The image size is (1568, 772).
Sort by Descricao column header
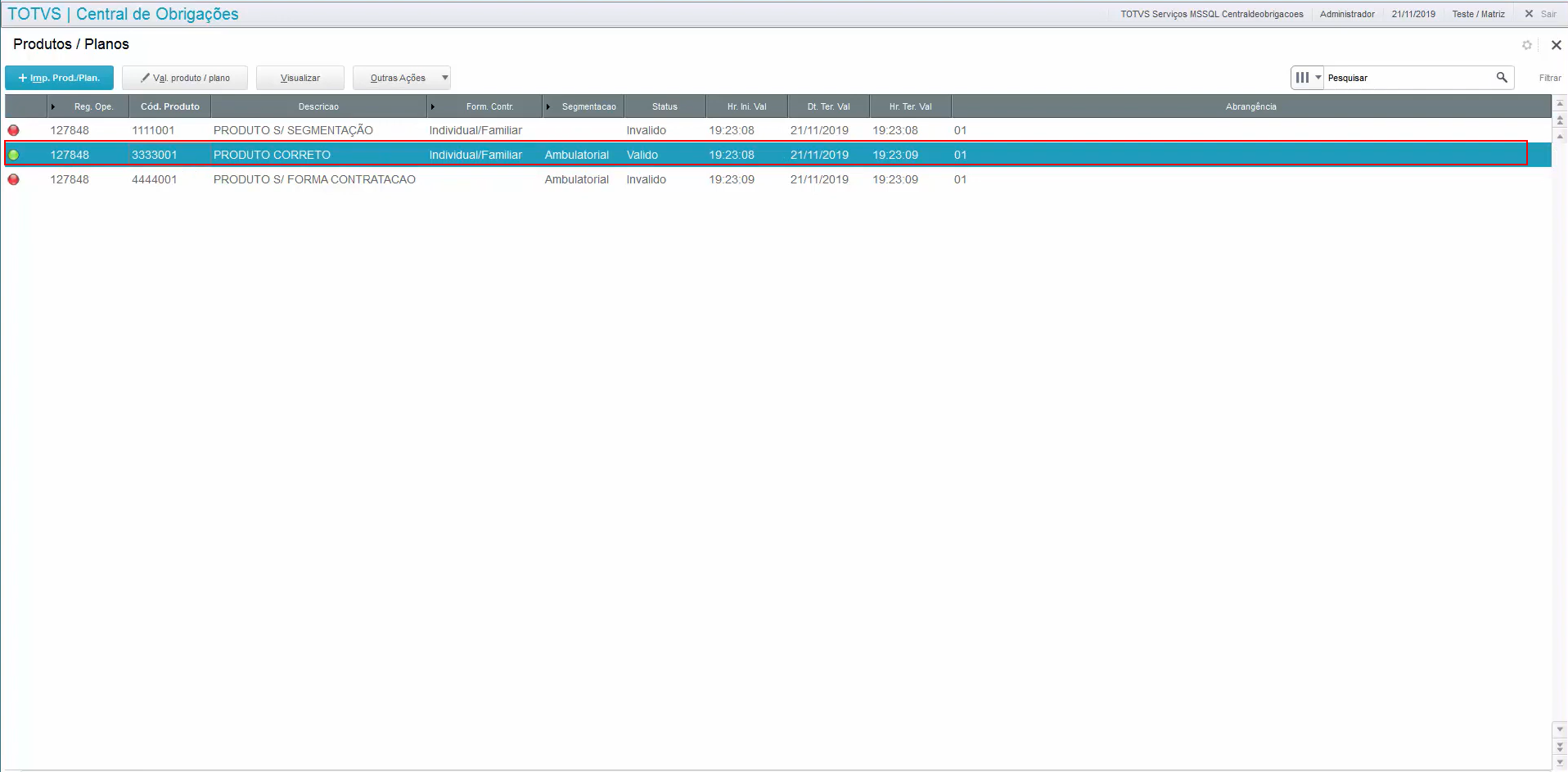(318, 106)
